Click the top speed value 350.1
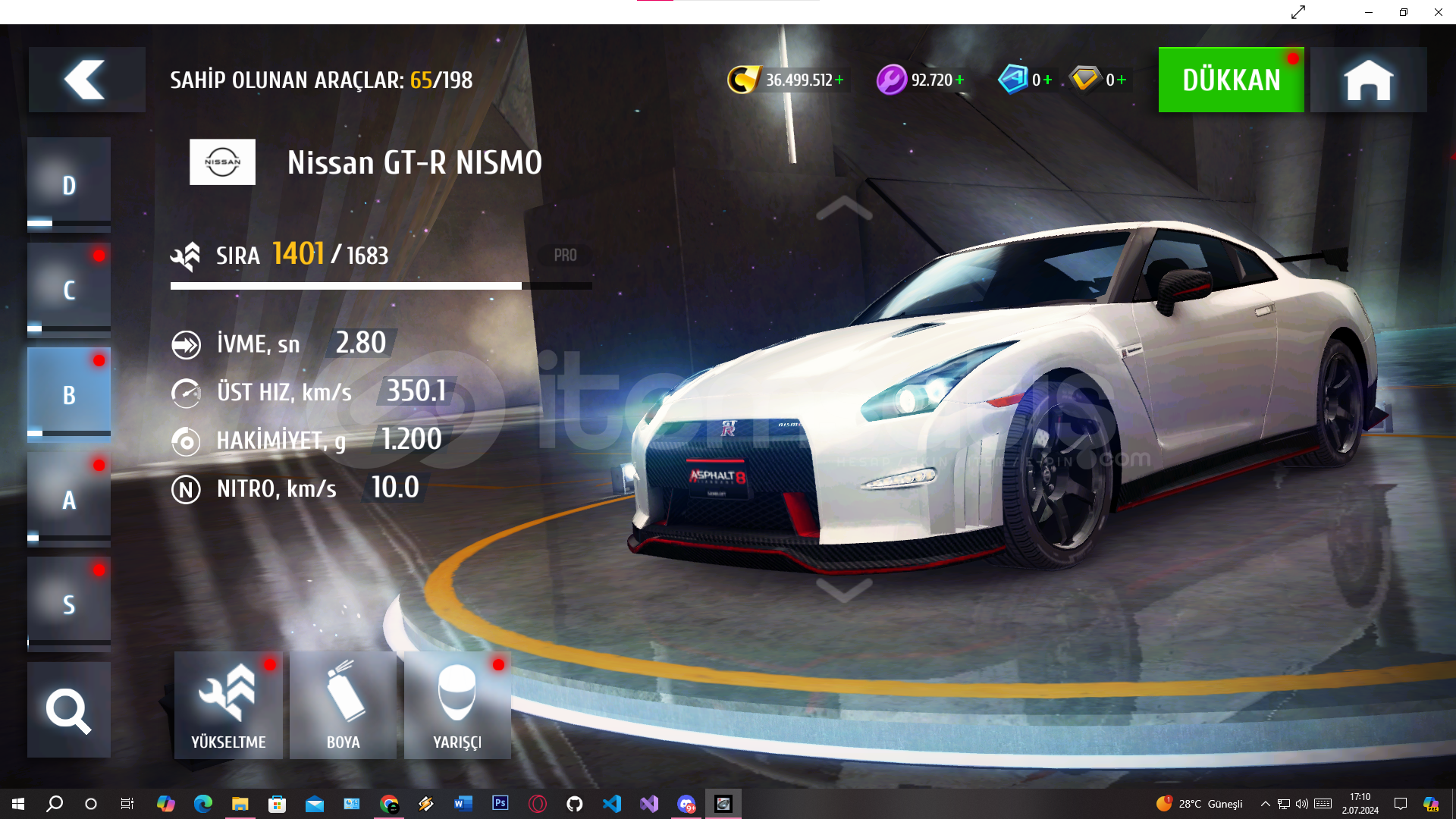Image resolution: width=1456 pixels, height=819 pixels. [416, 391]
